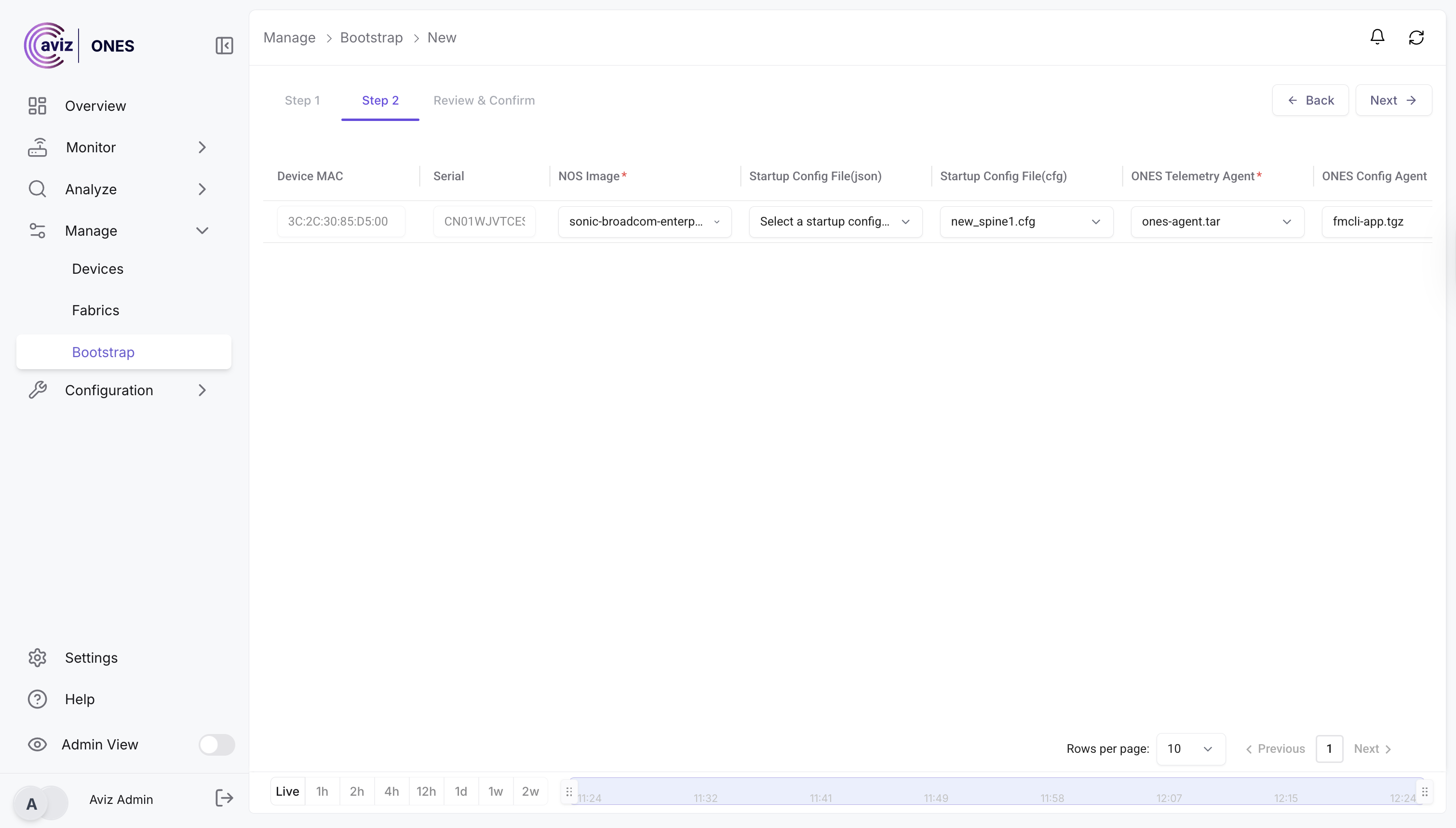This screenshot has height=828, width=1456.
Task: Open the notifications bell
Action: coord(1377,38)
